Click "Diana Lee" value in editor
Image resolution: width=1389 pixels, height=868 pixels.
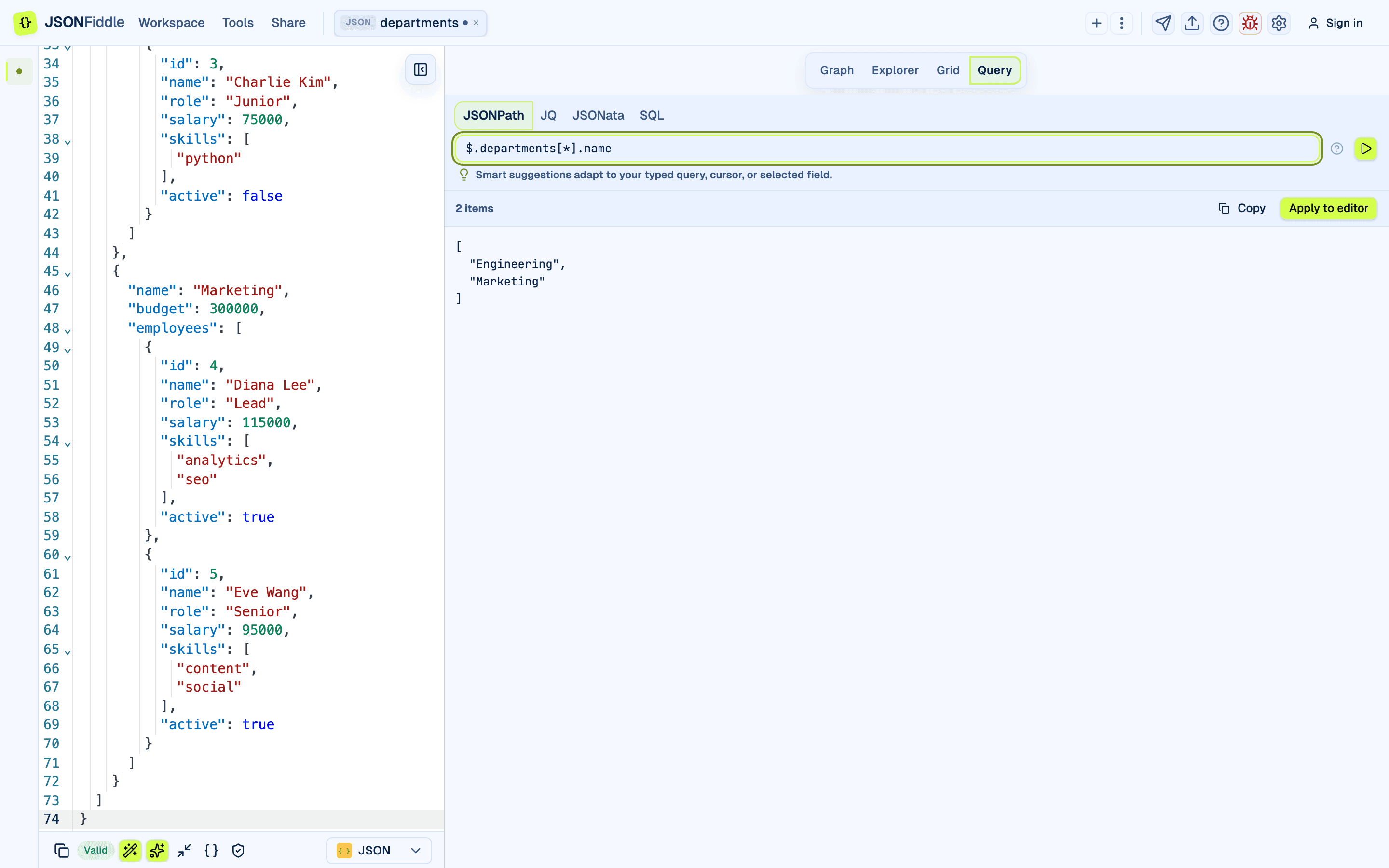(271, 385)
